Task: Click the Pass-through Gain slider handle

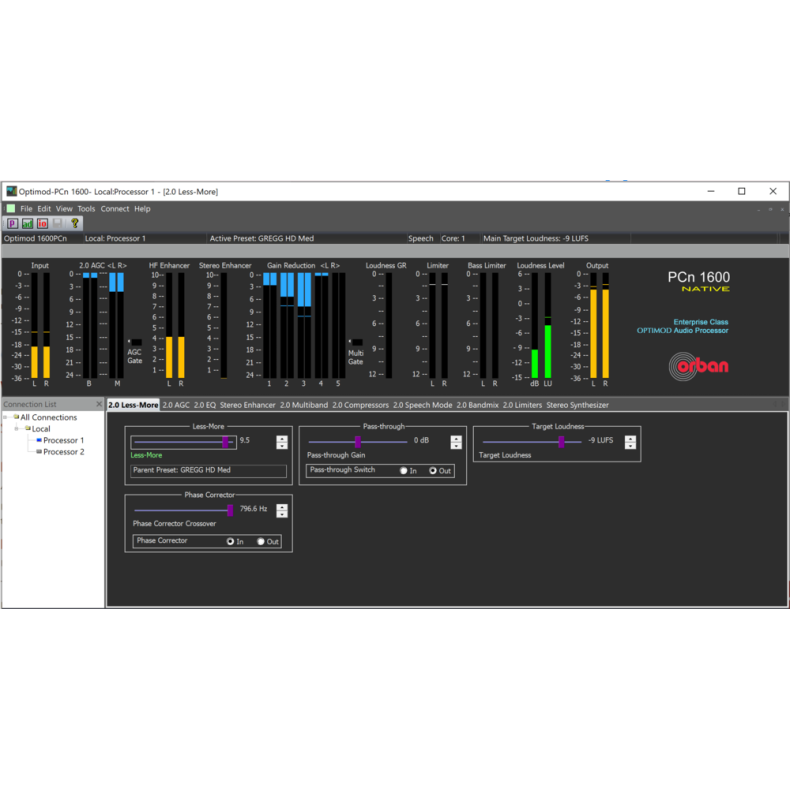Action: (358, 442)
